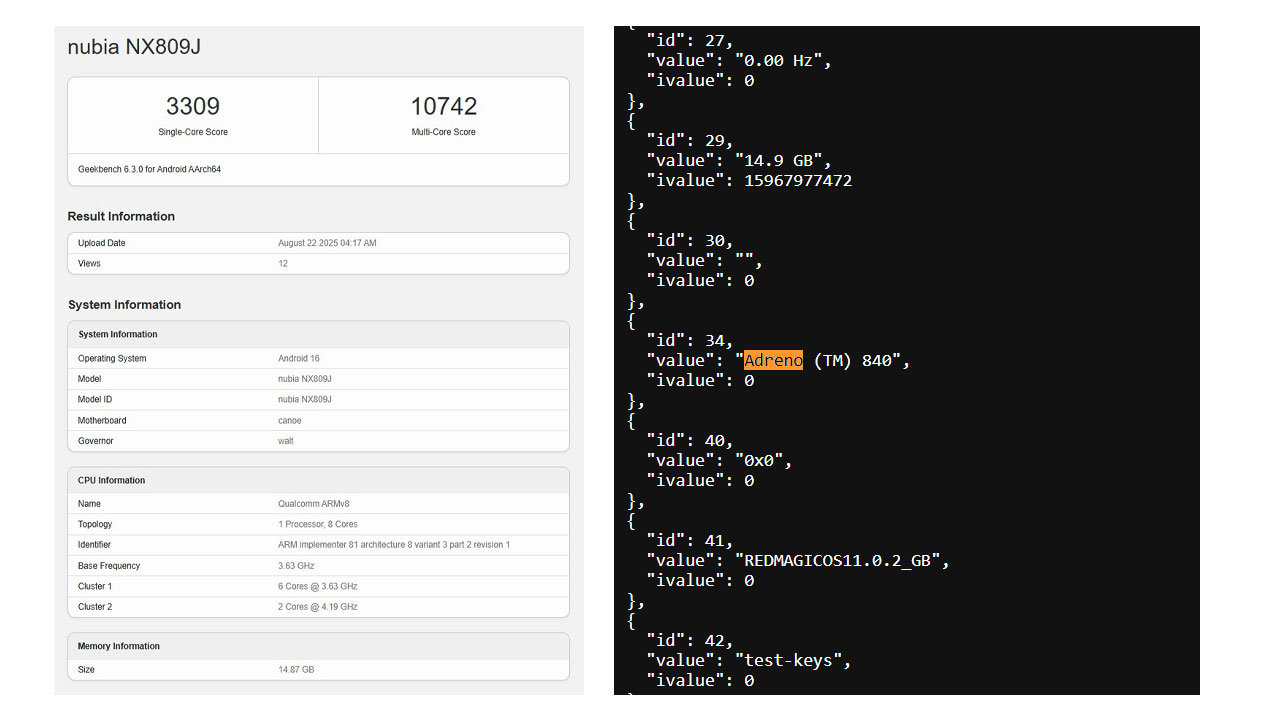The width and height of the screenshot is (1280, 720).
Task: Click the Motherboard value canoe
Action: click(290, 420)
